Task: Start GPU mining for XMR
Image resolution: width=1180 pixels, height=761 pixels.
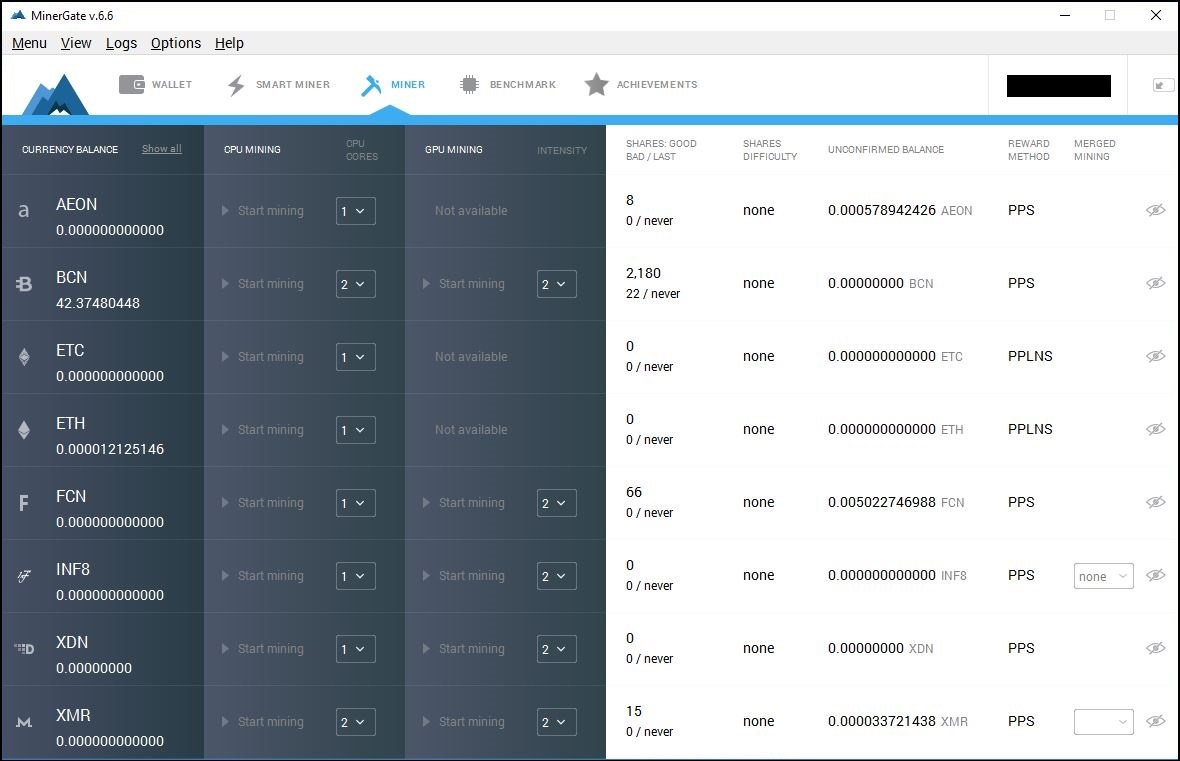Action: click(464, 722)
